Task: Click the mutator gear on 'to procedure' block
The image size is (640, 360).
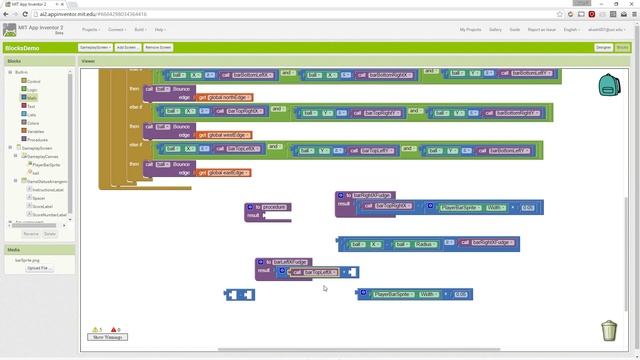Action: (250, 207)
